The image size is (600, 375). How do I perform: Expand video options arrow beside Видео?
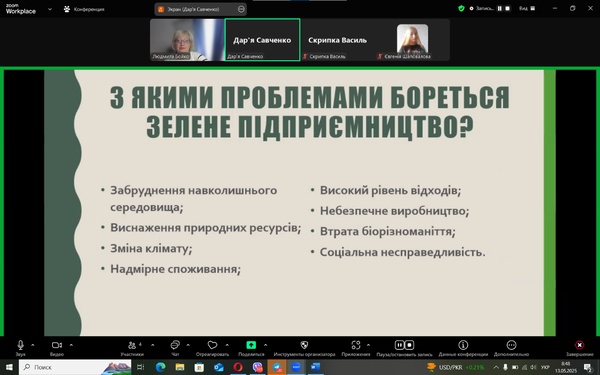coord(71,345)
